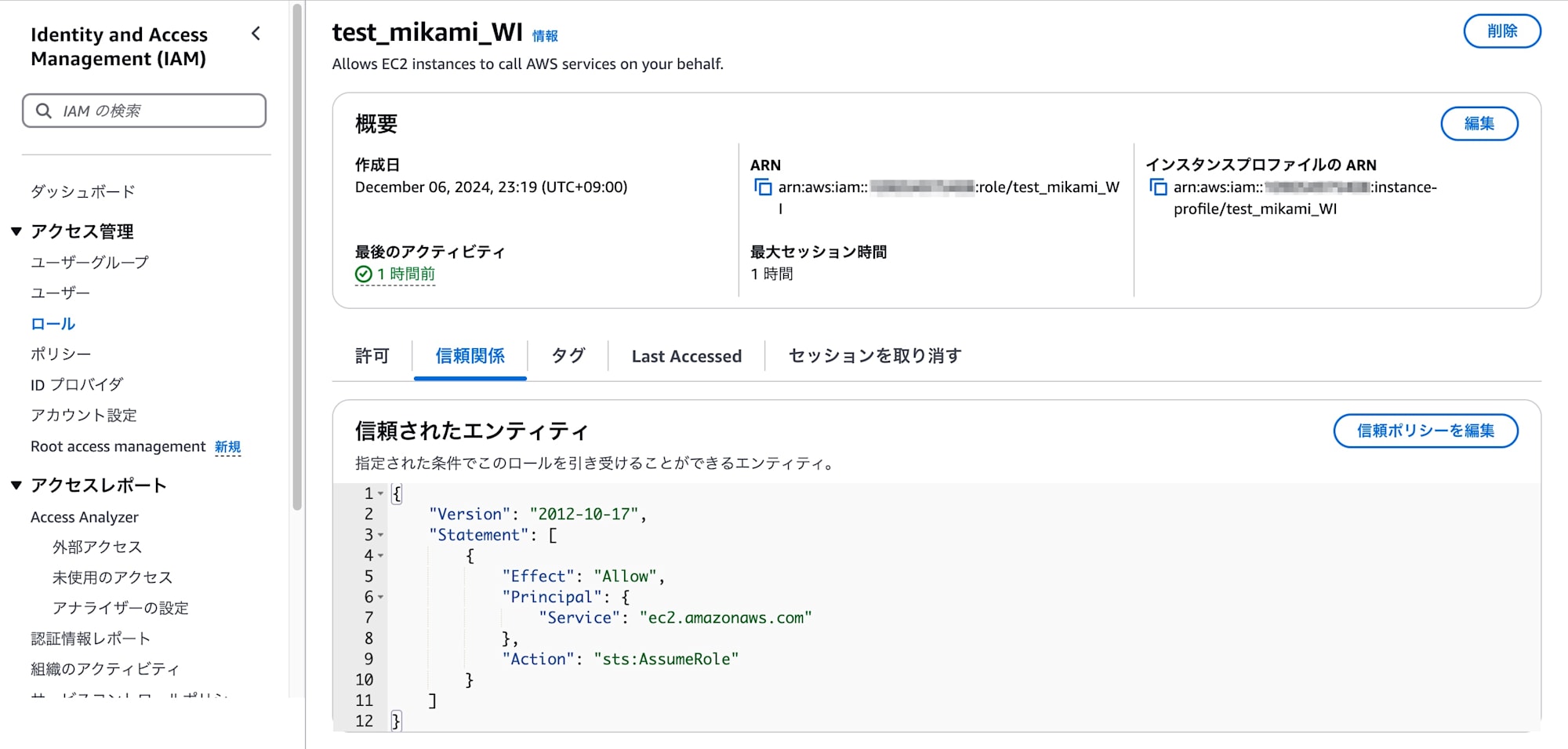1568x749 pixels.
Task: Open ID プロバイダ in the sidebar
Action: (77, 384)
